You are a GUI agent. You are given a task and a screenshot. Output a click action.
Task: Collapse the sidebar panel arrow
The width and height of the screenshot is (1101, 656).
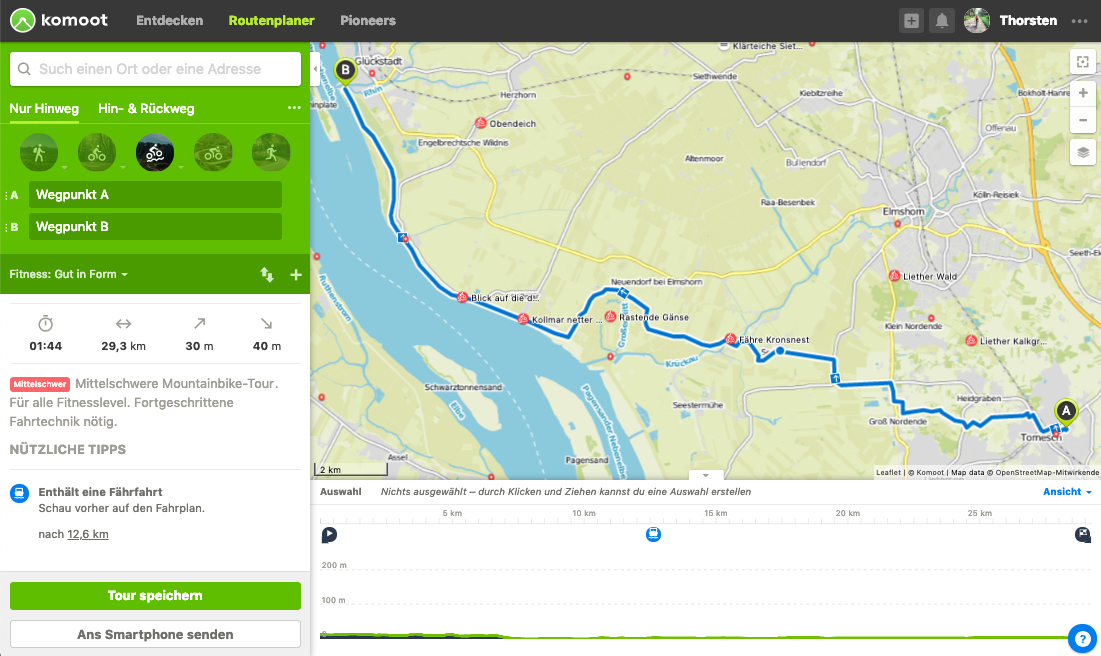tap(315, 69)
